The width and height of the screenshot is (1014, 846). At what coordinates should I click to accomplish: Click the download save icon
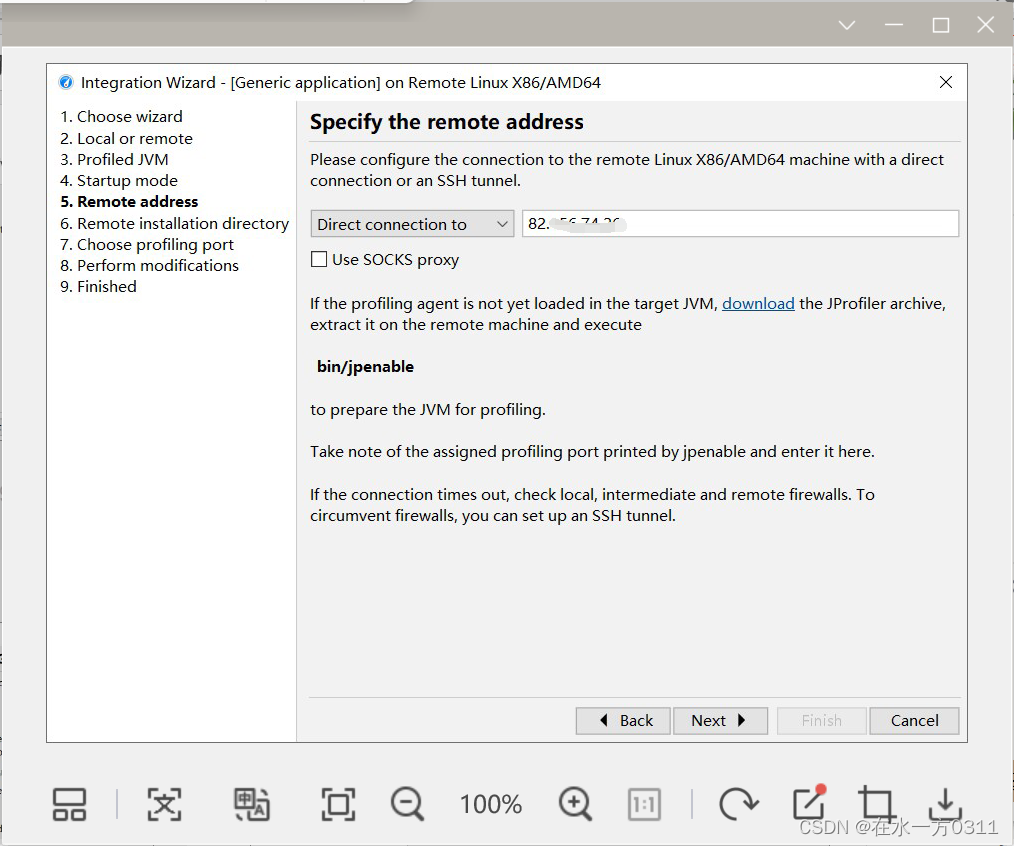click(945, 804)
